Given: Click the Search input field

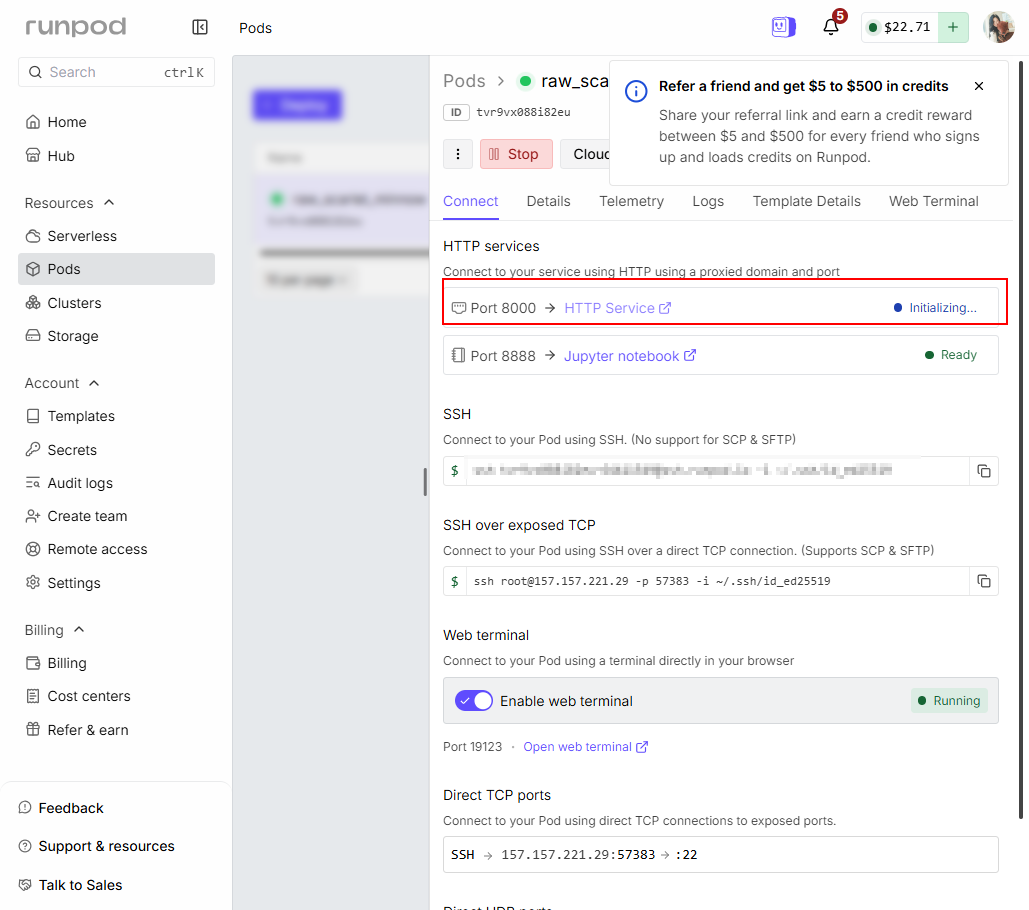Looking at the screenshot, I should [116, 72].
